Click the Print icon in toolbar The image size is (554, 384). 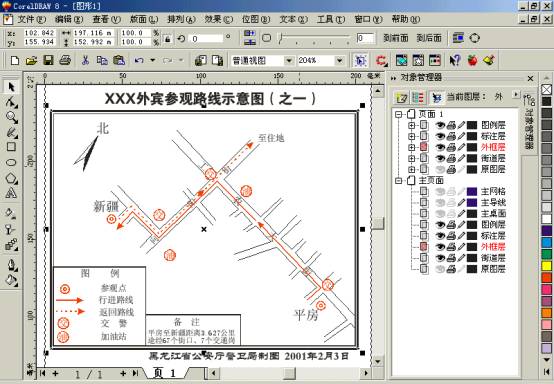tap(65, 60)
